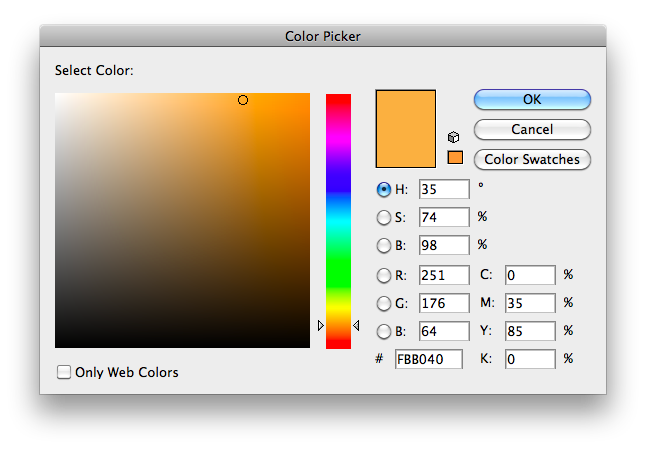Click the S field containing 74
Image resolution: width=646 pixels, height=449 pixels.
tap(444, 217)
